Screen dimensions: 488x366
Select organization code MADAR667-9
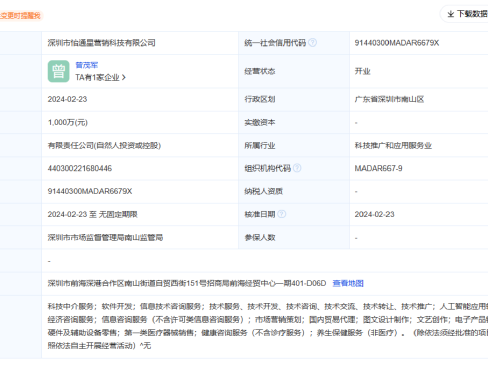378,168
